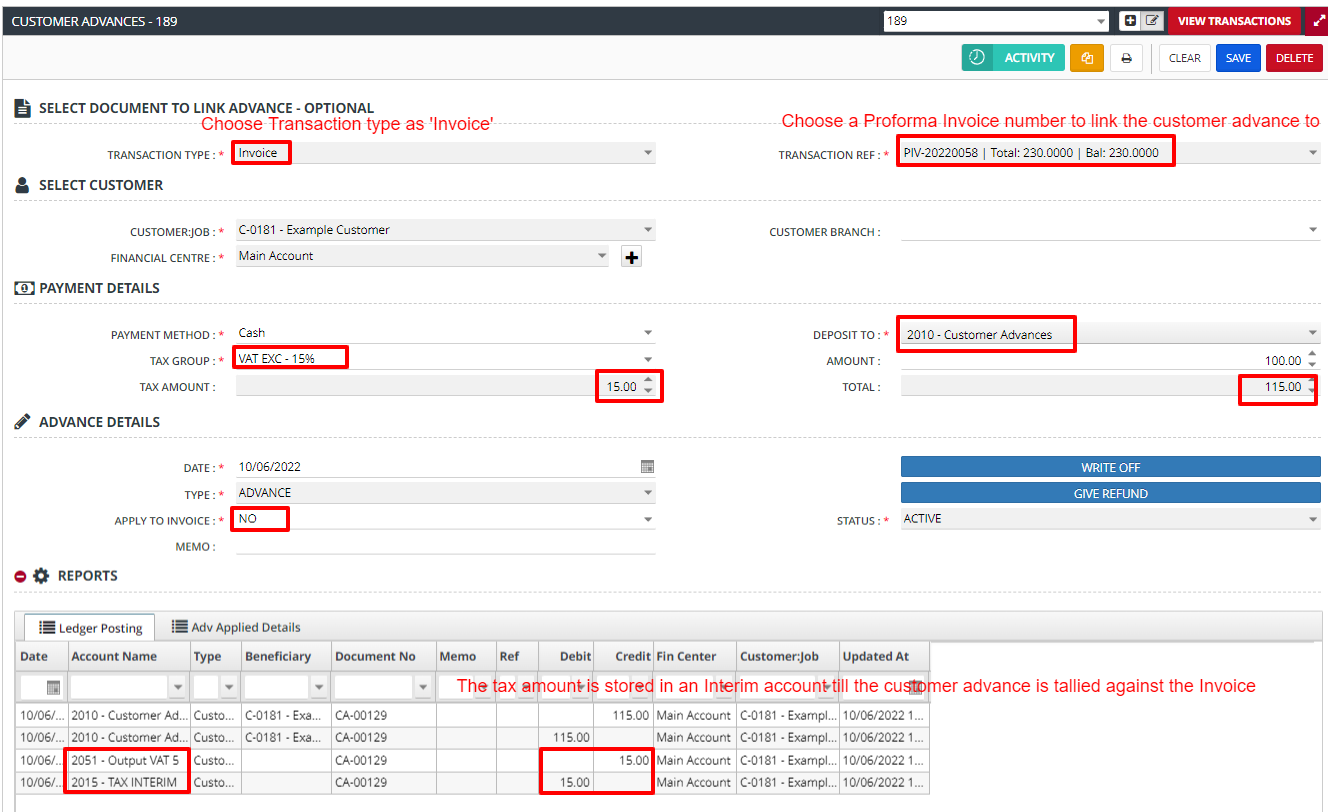Screen dimensions: 1328x812
Task: Collapse the Reports section with red minus icon
Action: (x=20, y=576)
